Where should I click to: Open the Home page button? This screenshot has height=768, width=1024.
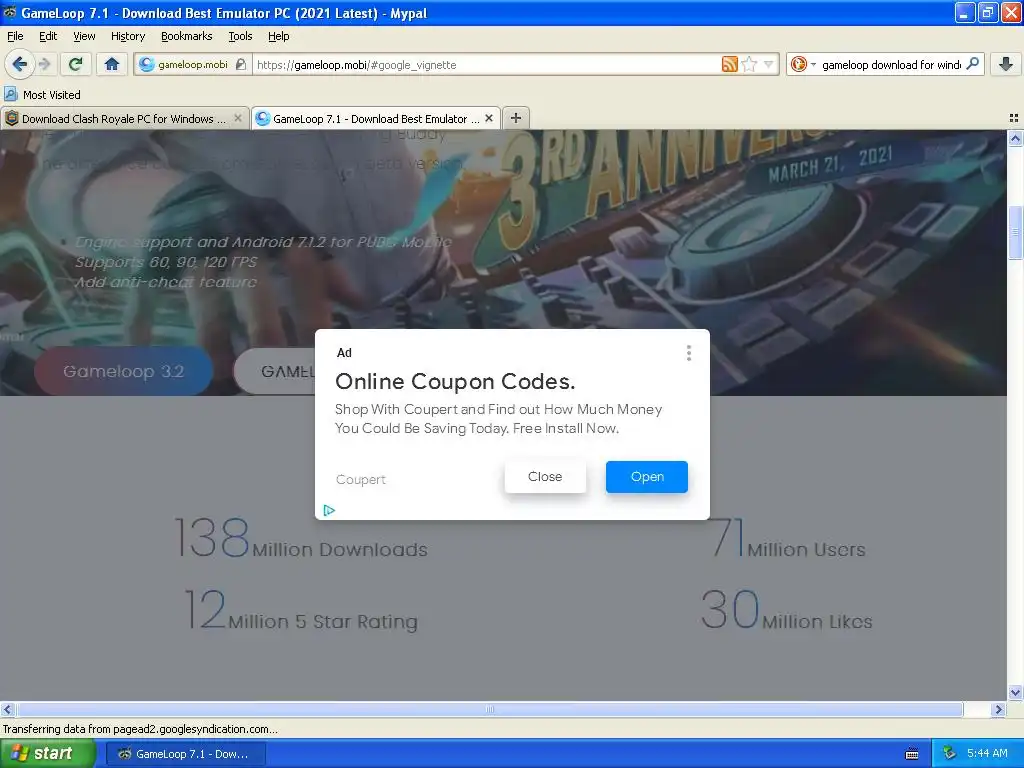tap(112, 64)
